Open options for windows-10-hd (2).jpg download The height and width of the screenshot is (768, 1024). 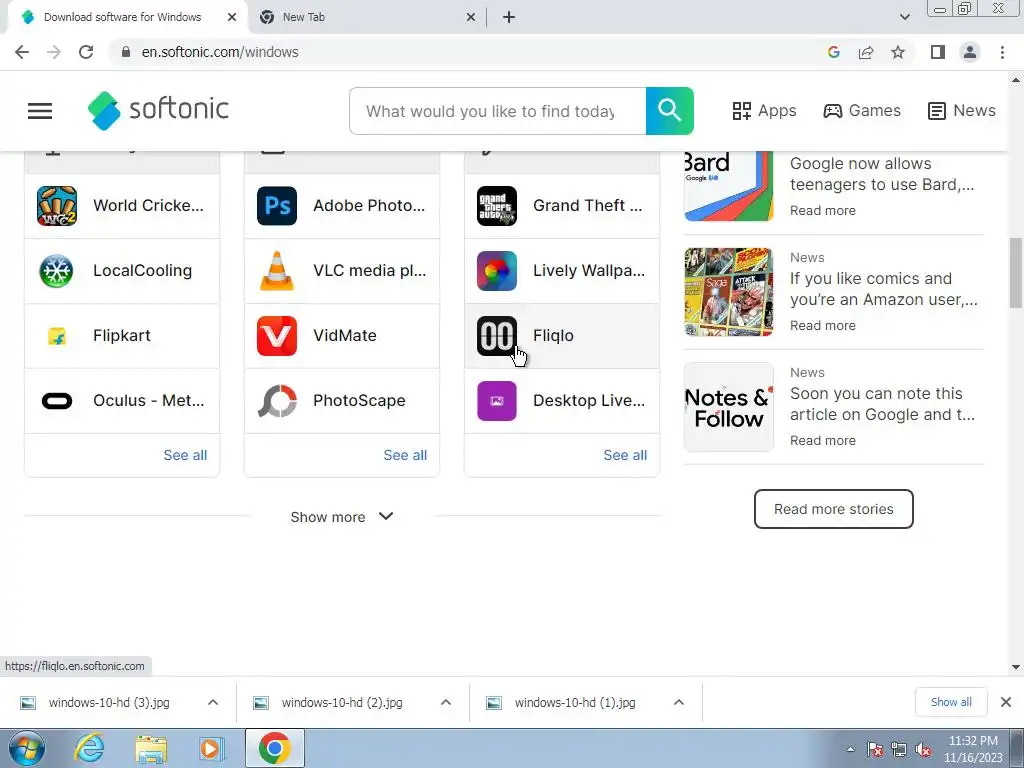(x=446, y=703)
